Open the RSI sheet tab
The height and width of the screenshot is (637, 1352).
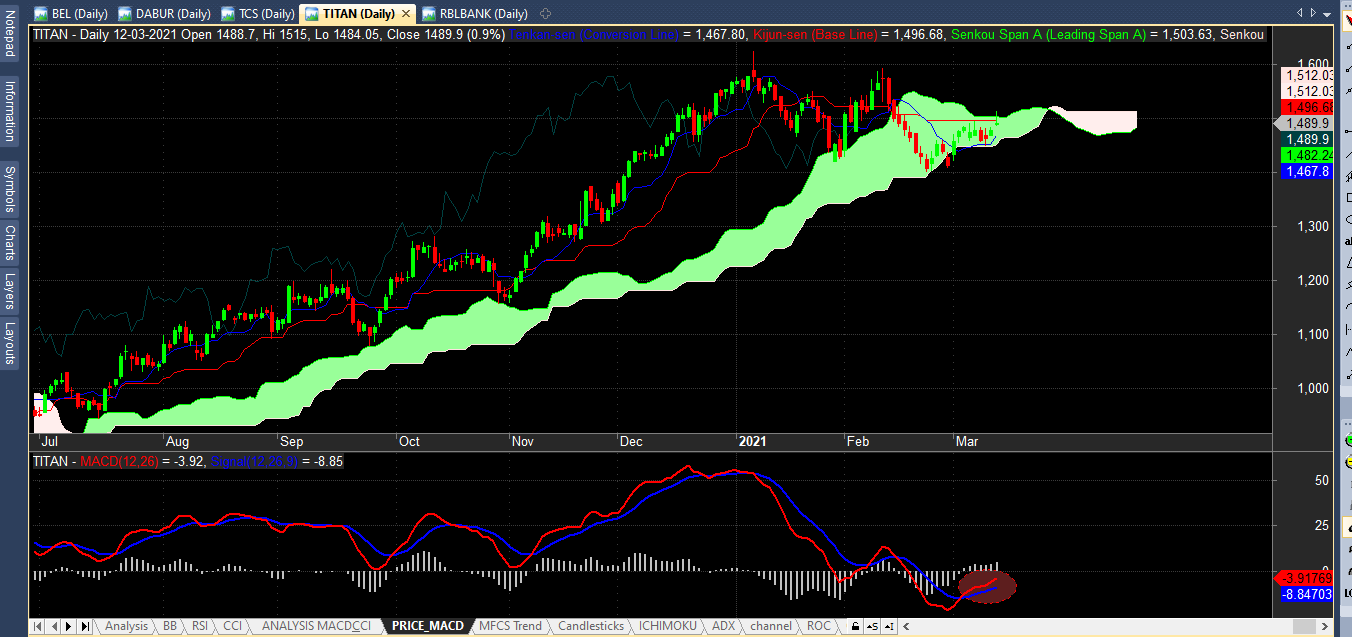pyautogui.click(x=200, y=626)
